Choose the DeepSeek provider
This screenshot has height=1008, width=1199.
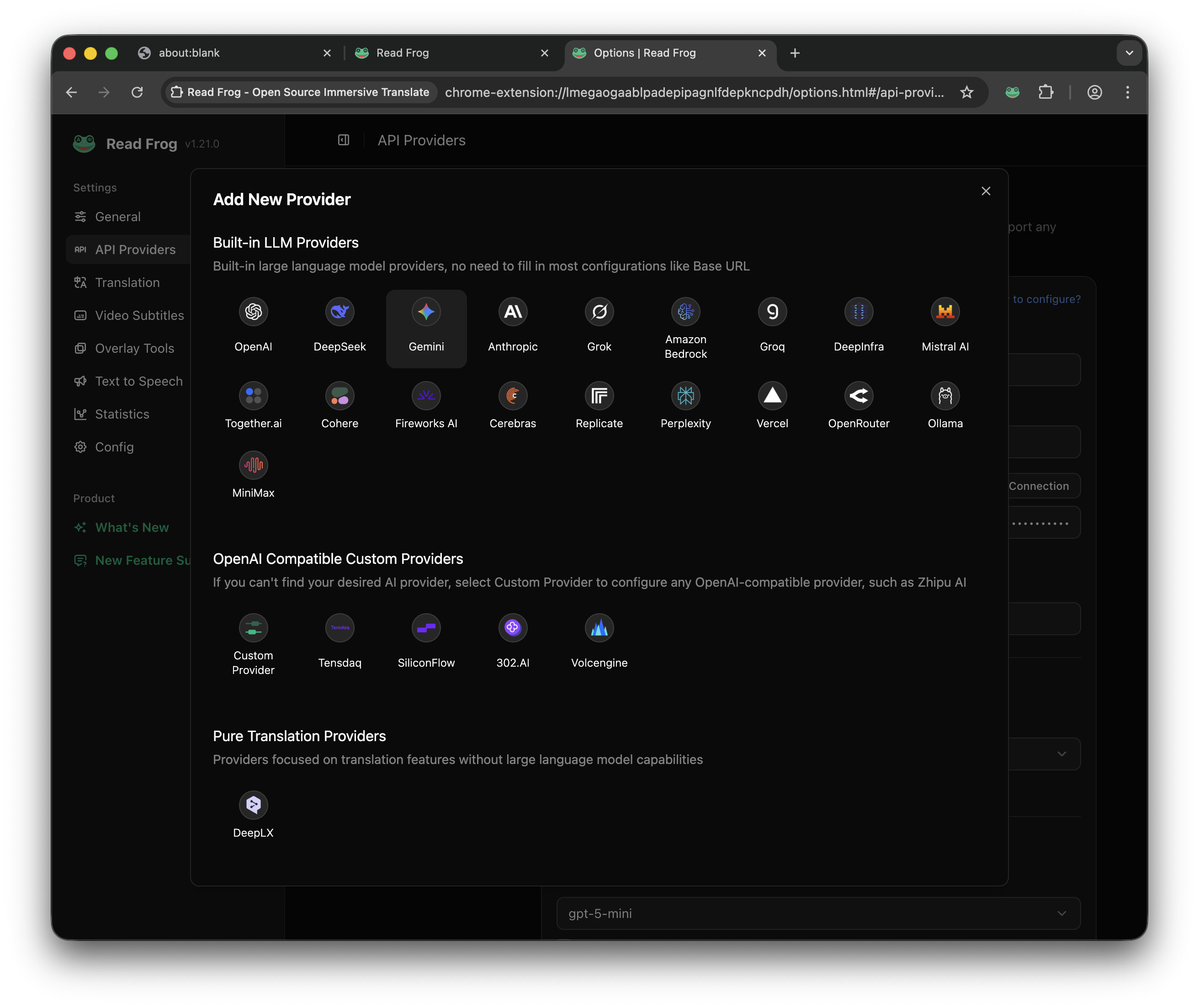pyautogui.click(x=340, y=312)
